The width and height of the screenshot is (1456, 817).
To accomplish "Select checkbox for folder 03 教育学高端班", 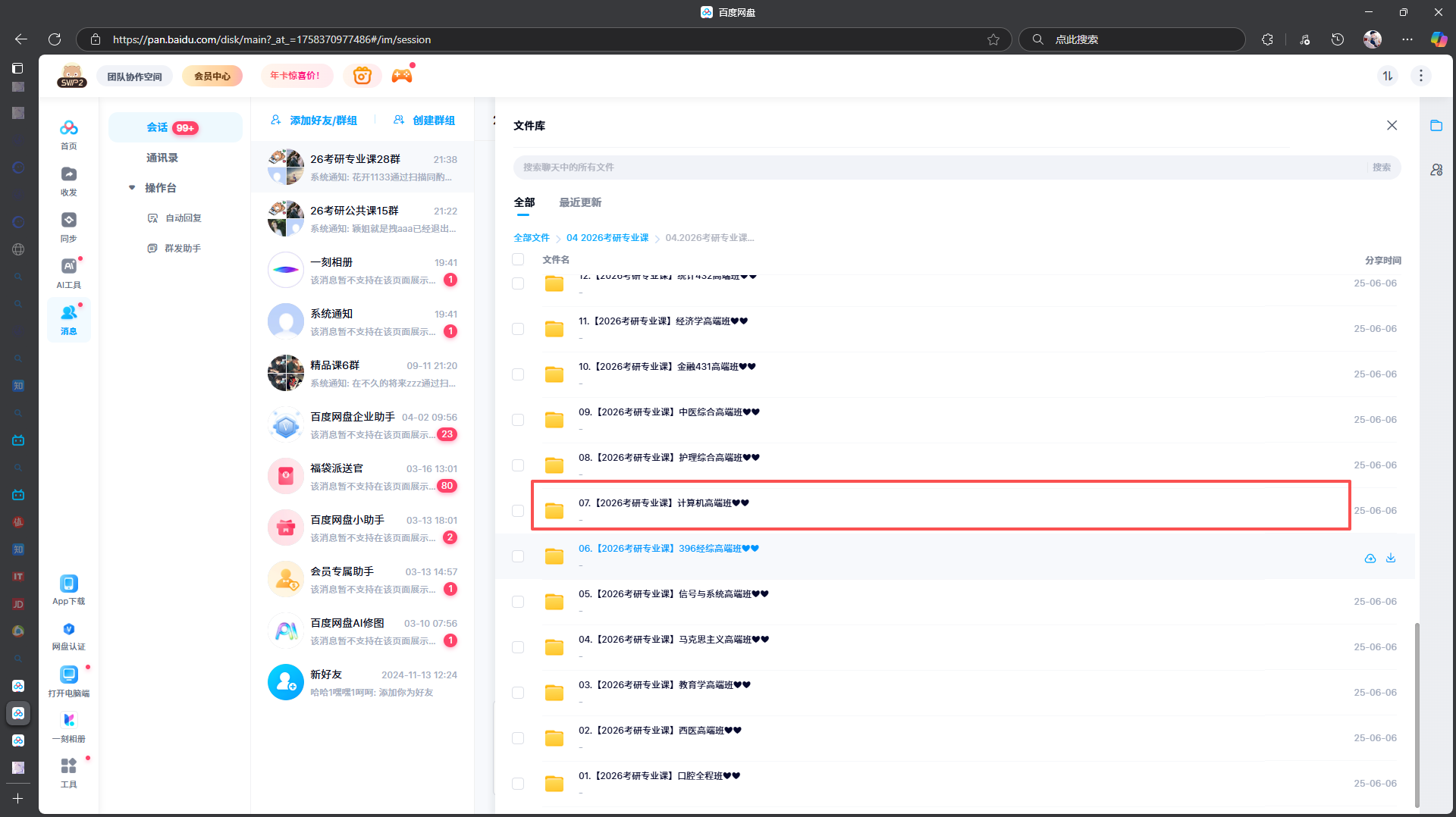I will pyautogui.click(x=518, y=693).
